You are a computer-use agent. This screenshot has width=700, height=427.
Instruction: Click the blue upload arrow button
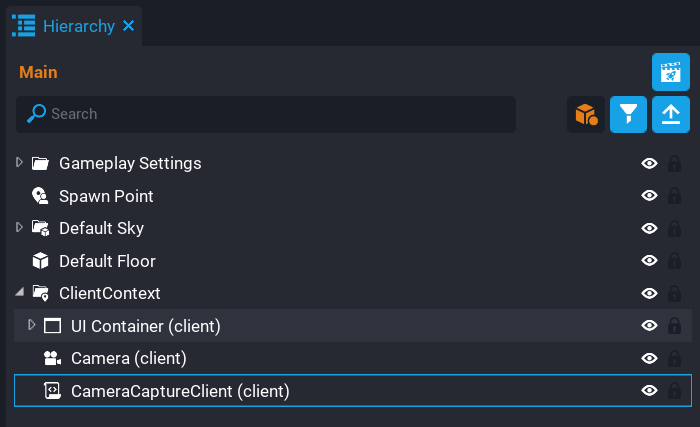click(670, 114)
